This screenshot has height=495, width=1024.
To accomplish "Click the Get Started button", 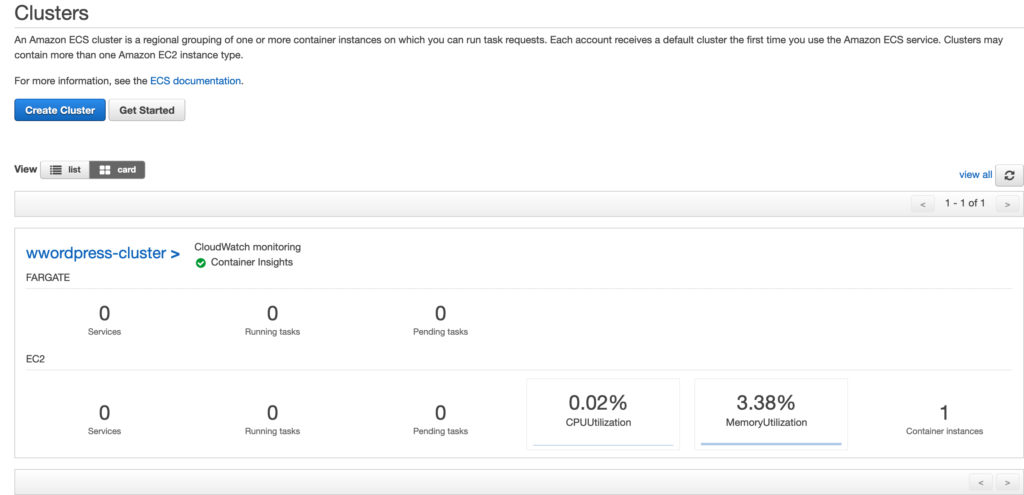I will (x=147, y=110).
